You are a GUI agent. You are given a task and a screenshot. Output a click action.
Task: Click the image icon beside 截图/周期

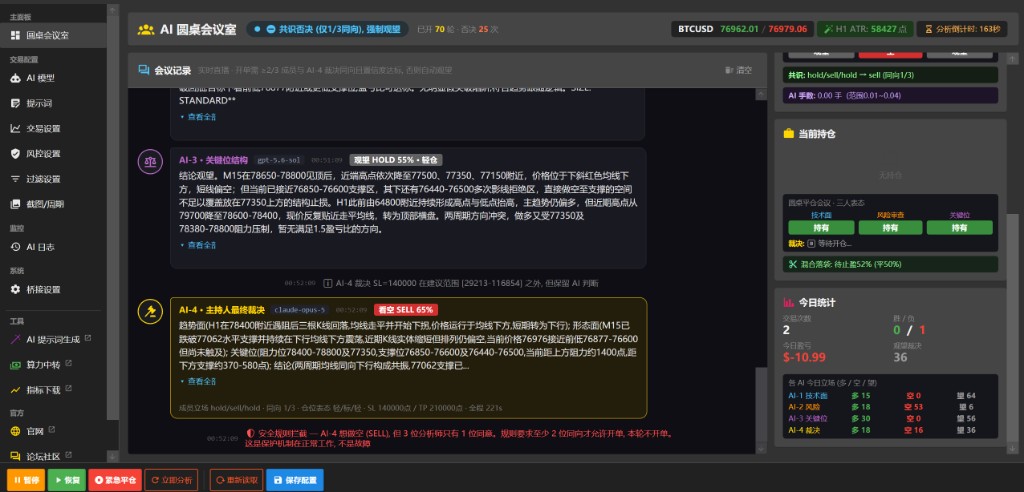coord(15,204)
